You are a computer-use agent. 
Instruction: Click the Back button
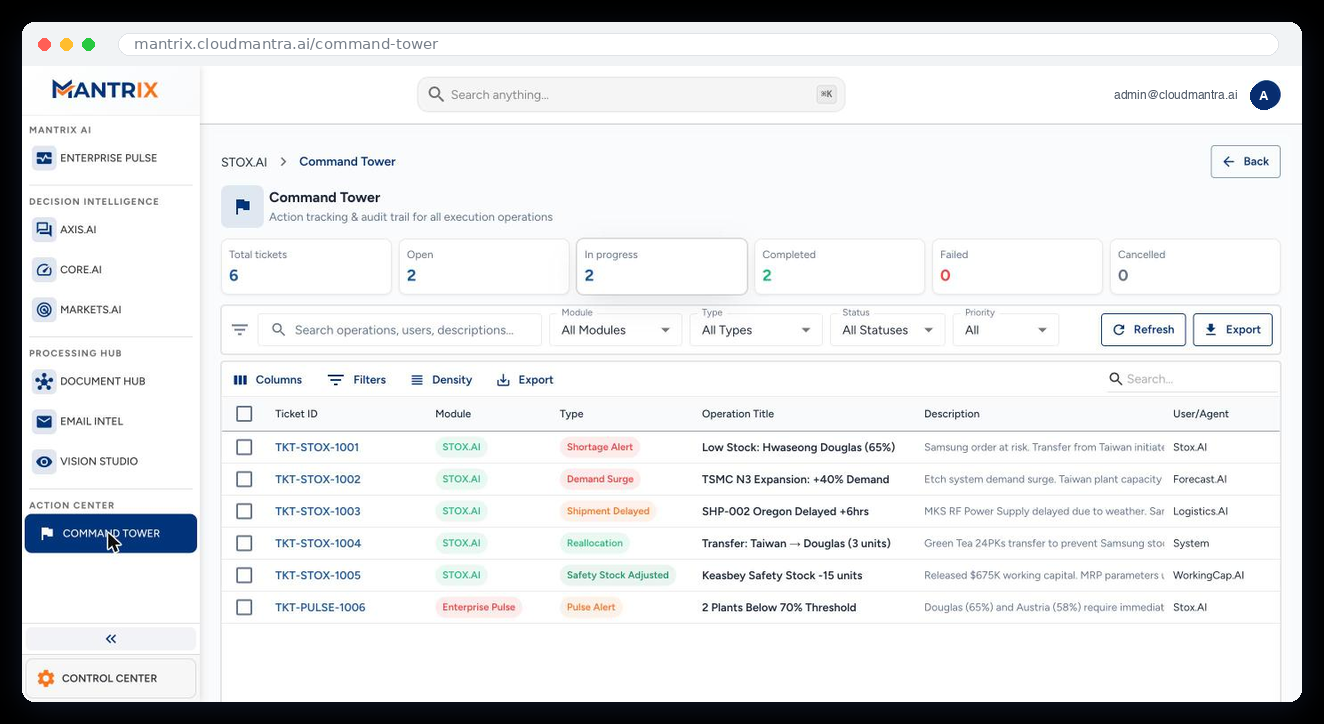(x=1245, y=162)
